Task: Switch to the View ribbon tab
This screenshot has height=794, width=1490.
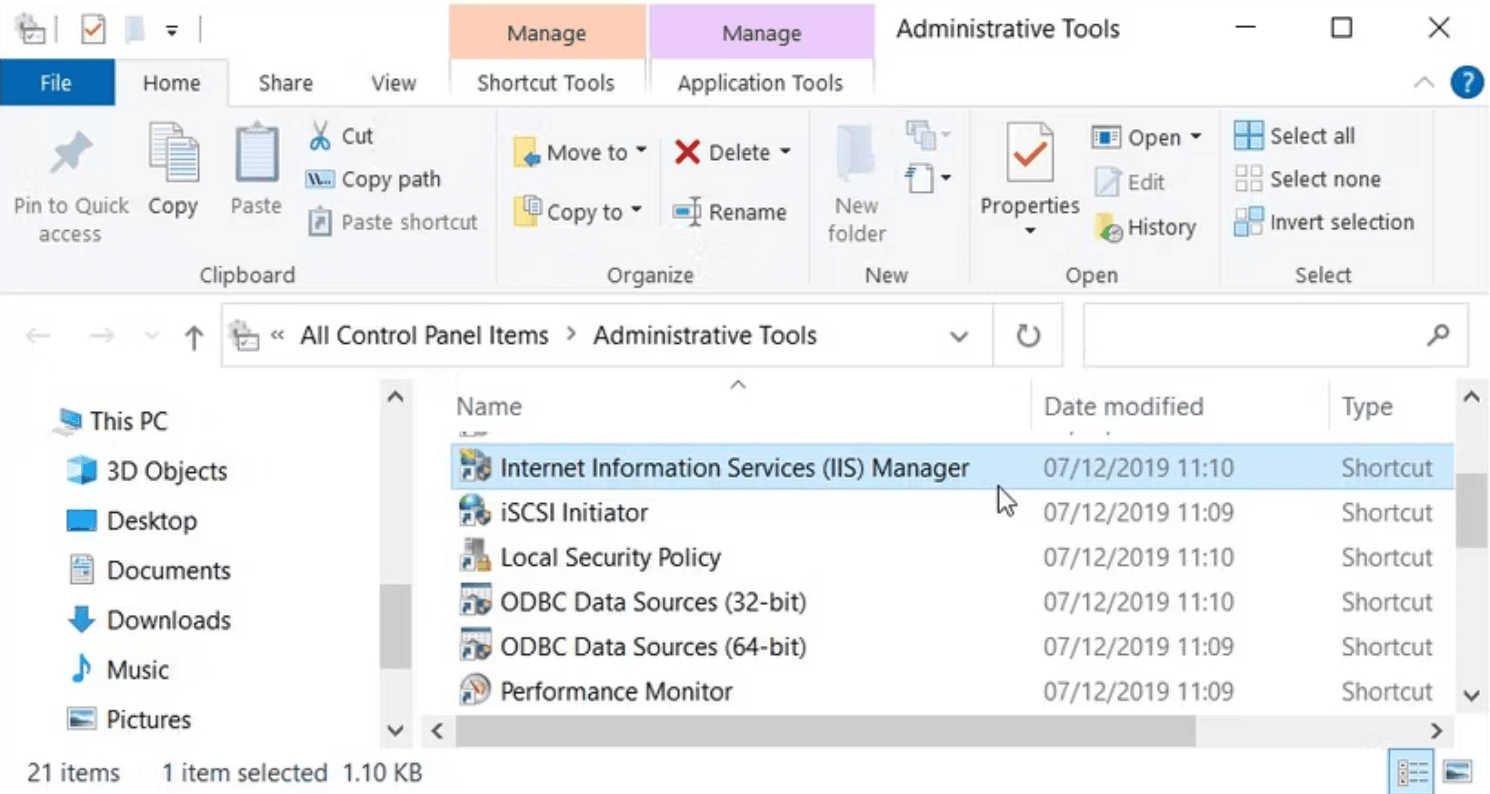Action: pos(392,83)
